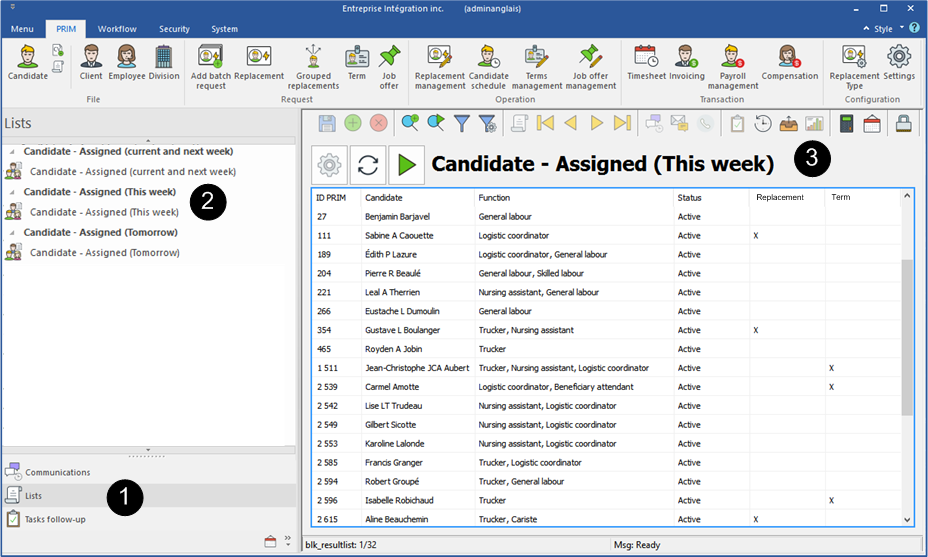Refresh the Candidate - Assigned list

tap(368, 165)
